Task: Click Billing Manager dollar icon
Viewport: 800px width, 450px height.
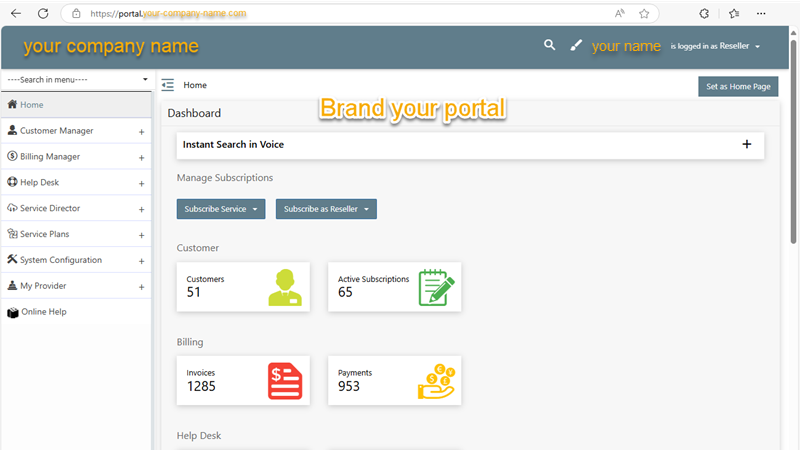Action: [x=12, y=156]
